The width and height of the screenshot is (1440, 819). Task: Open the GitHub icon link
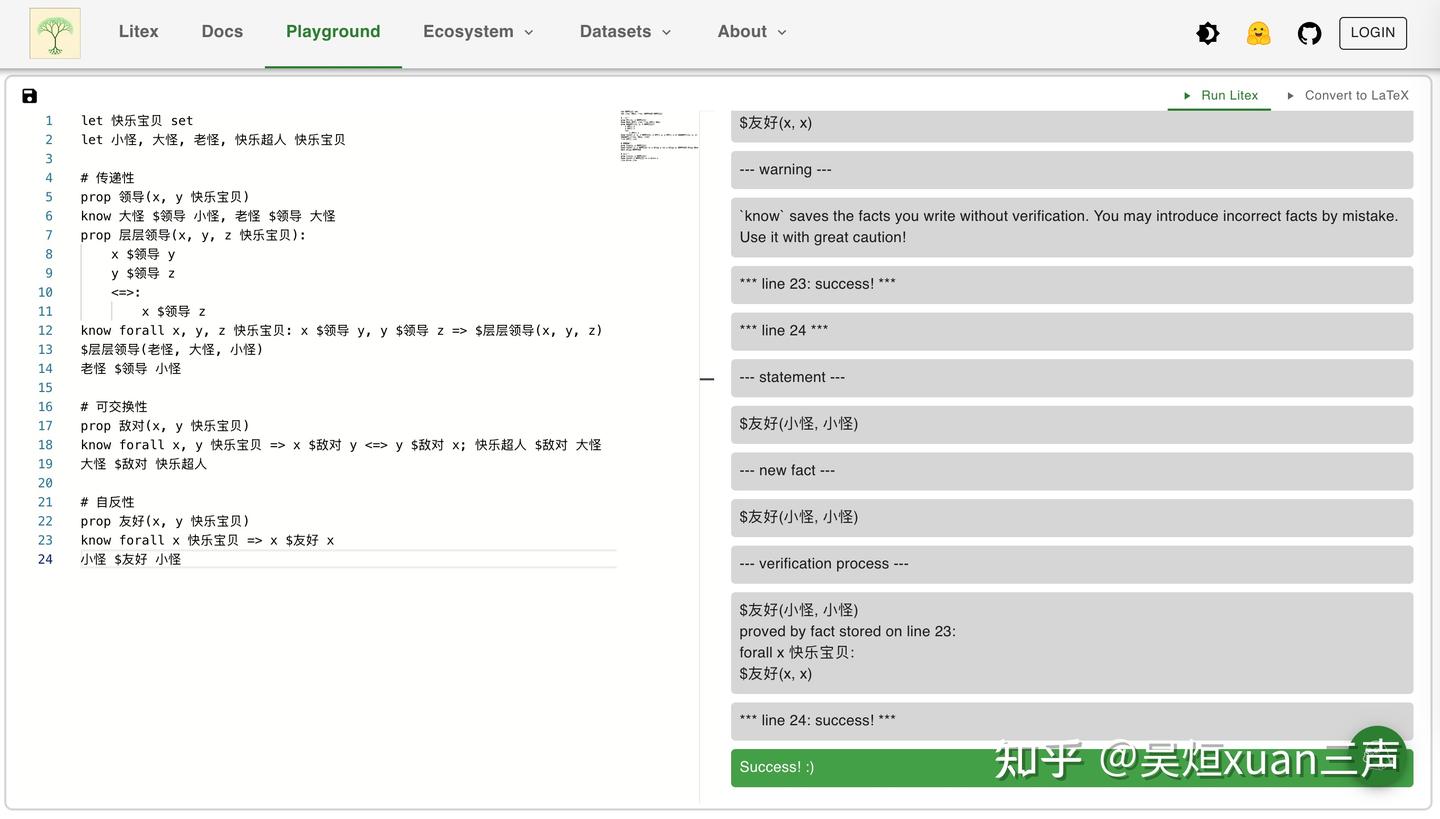click(1309, 33)
